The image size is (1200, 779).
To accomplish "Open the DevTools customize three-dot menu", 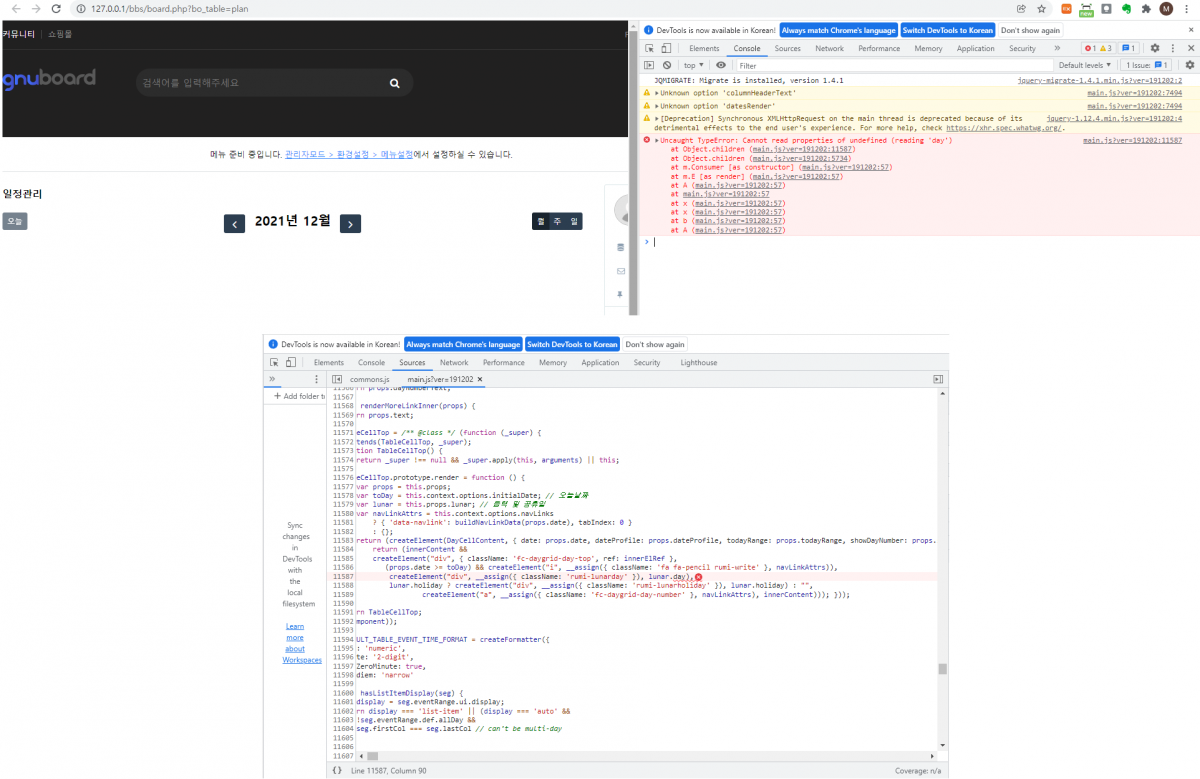I will [1173, 48].
